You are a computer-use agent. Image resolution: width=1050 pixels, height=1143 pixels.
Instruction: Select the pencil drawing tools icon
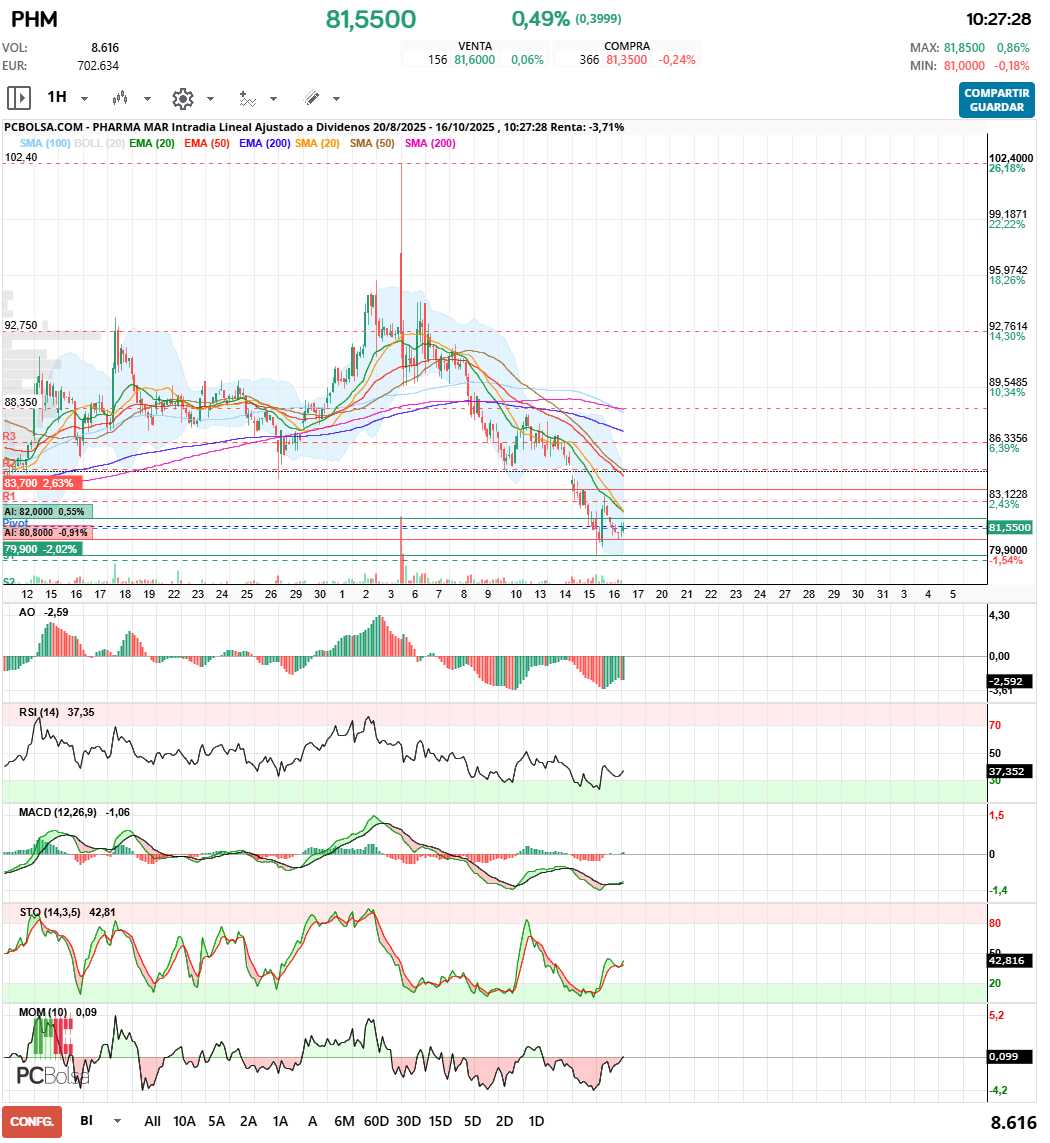point(311,98)
